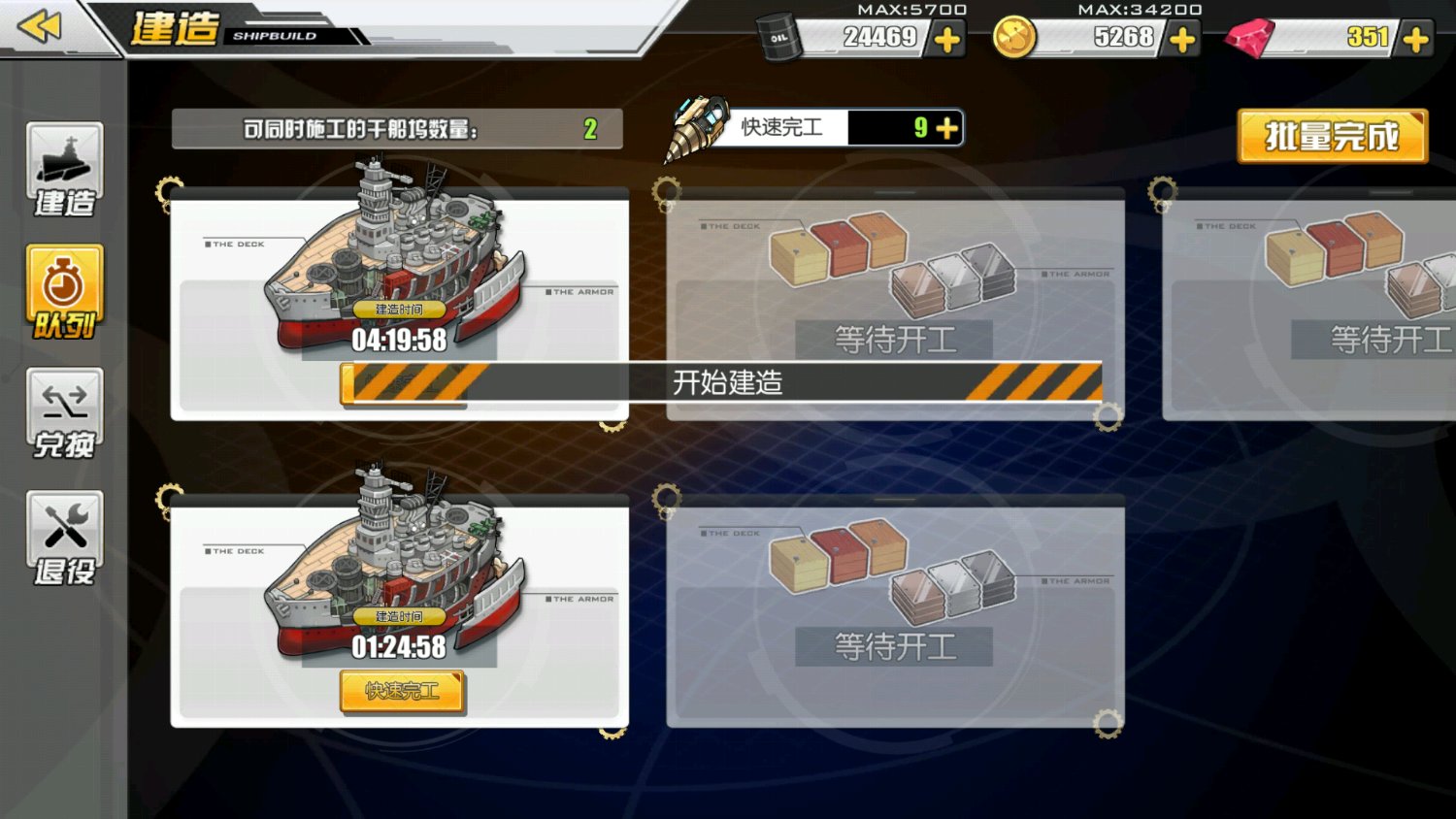Open the partially visible right 等待开工 slot
1456x819 pixels.
coord(1309,304)
